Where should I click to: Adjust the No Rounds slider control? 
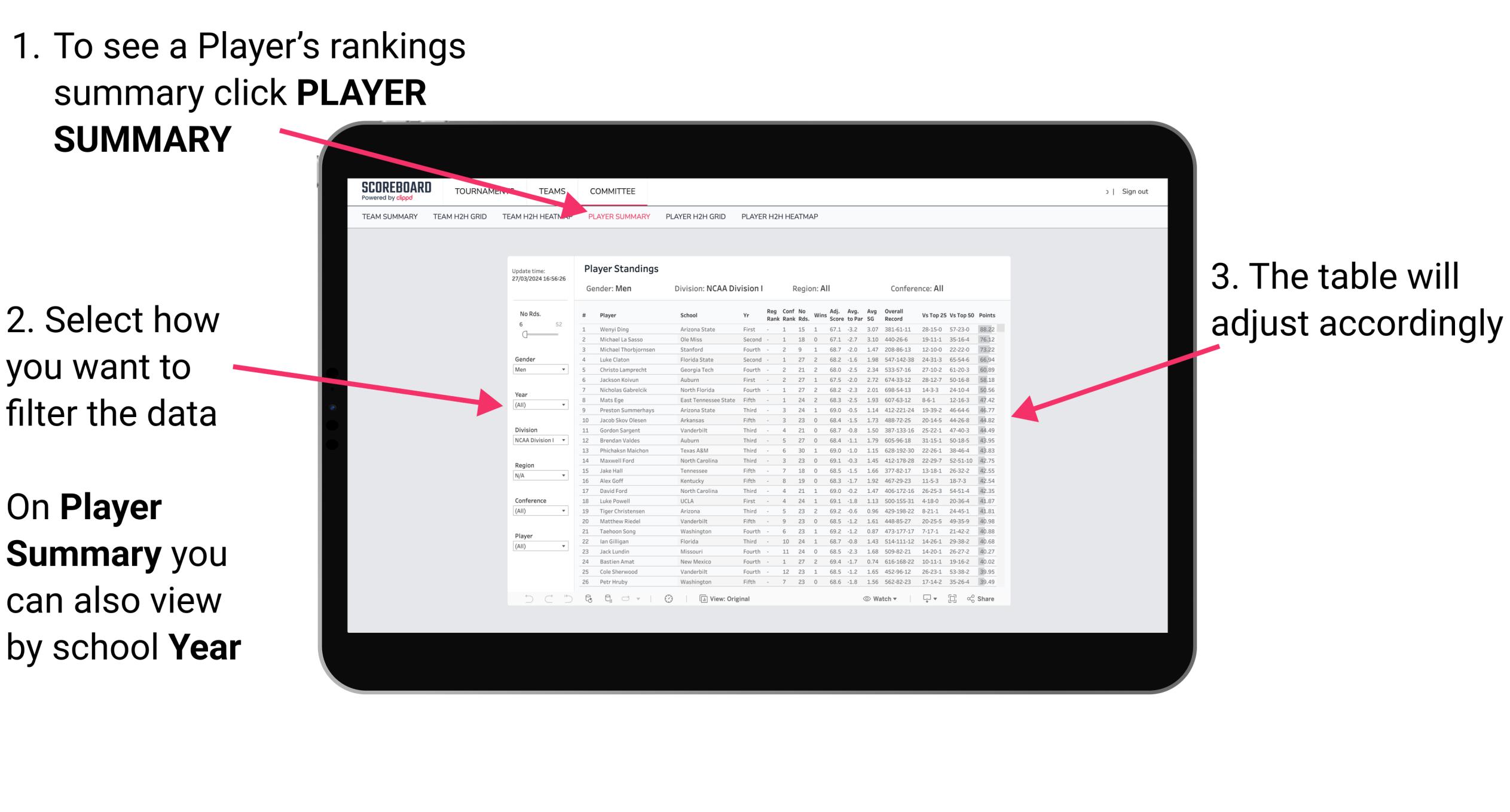[x=525, y=334]
